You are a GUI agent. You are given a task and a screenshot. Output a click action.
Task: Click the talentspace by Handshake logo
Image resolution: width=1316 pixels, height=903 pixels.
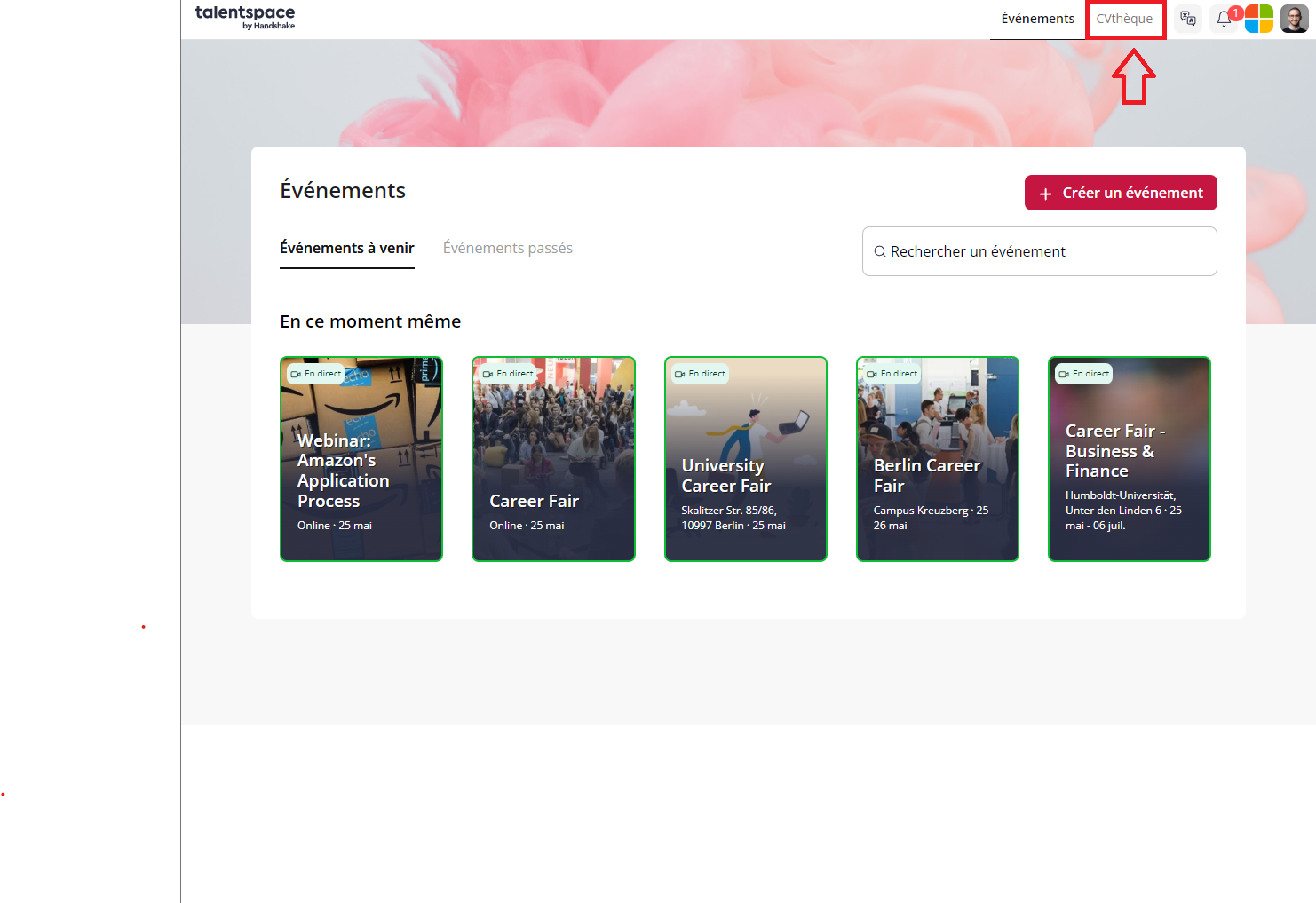click(x=245, y=17)
